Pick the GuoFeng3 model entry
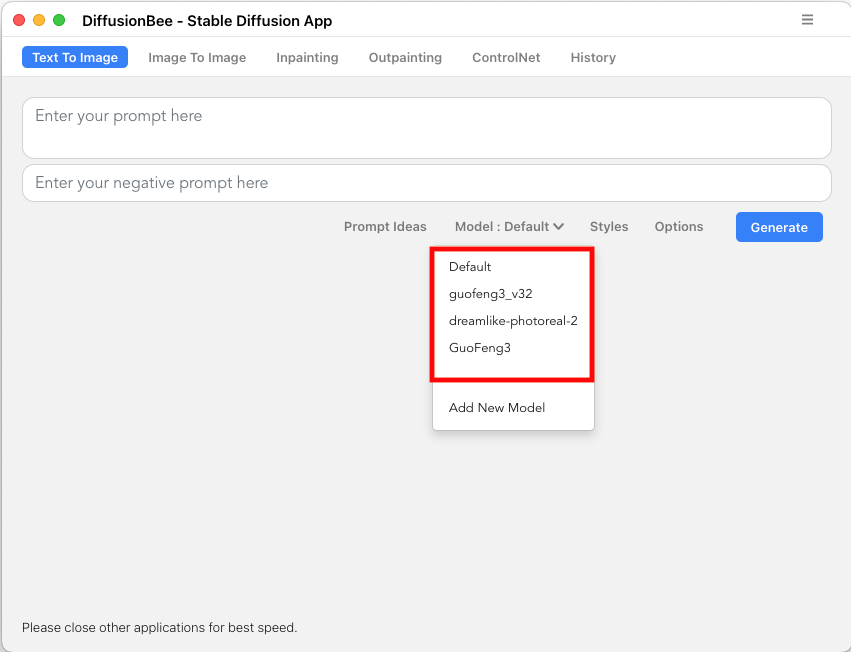 (x=480, y=348)
